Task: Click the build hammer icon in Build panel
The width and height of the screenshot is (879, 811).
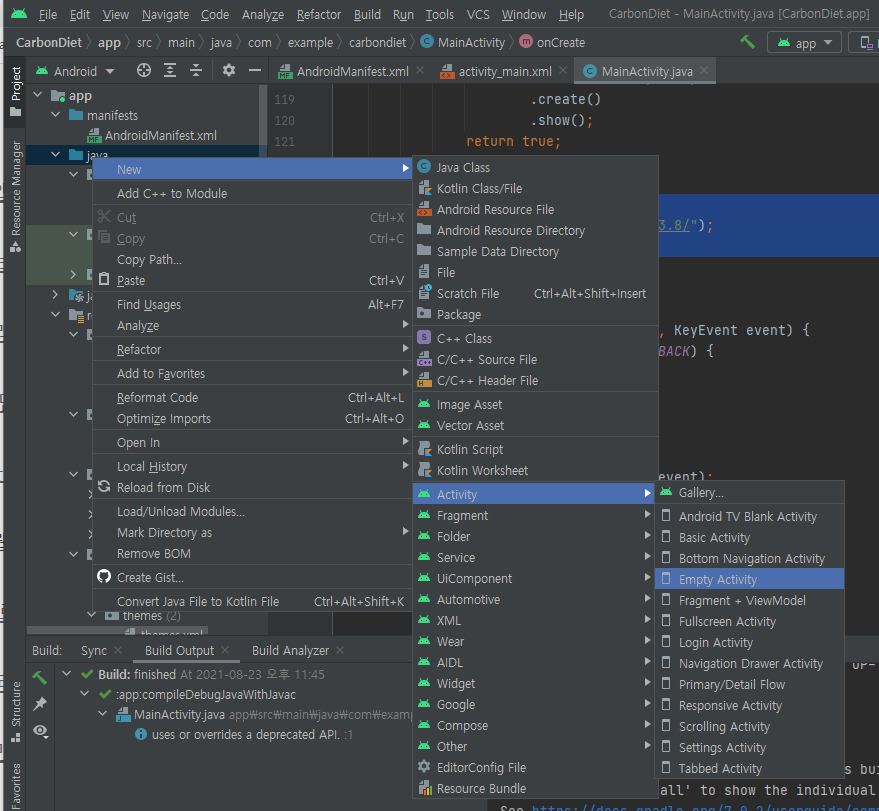Action: coord(40,678)
